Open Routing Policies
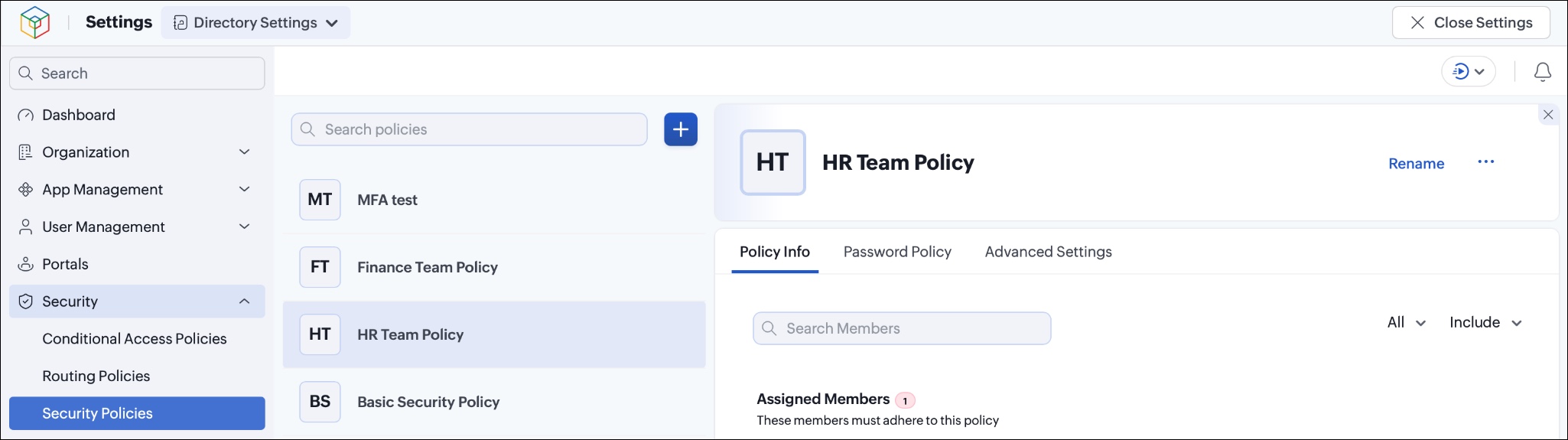The width and height of the screenshot is (1568, 440). click(96, 376)
